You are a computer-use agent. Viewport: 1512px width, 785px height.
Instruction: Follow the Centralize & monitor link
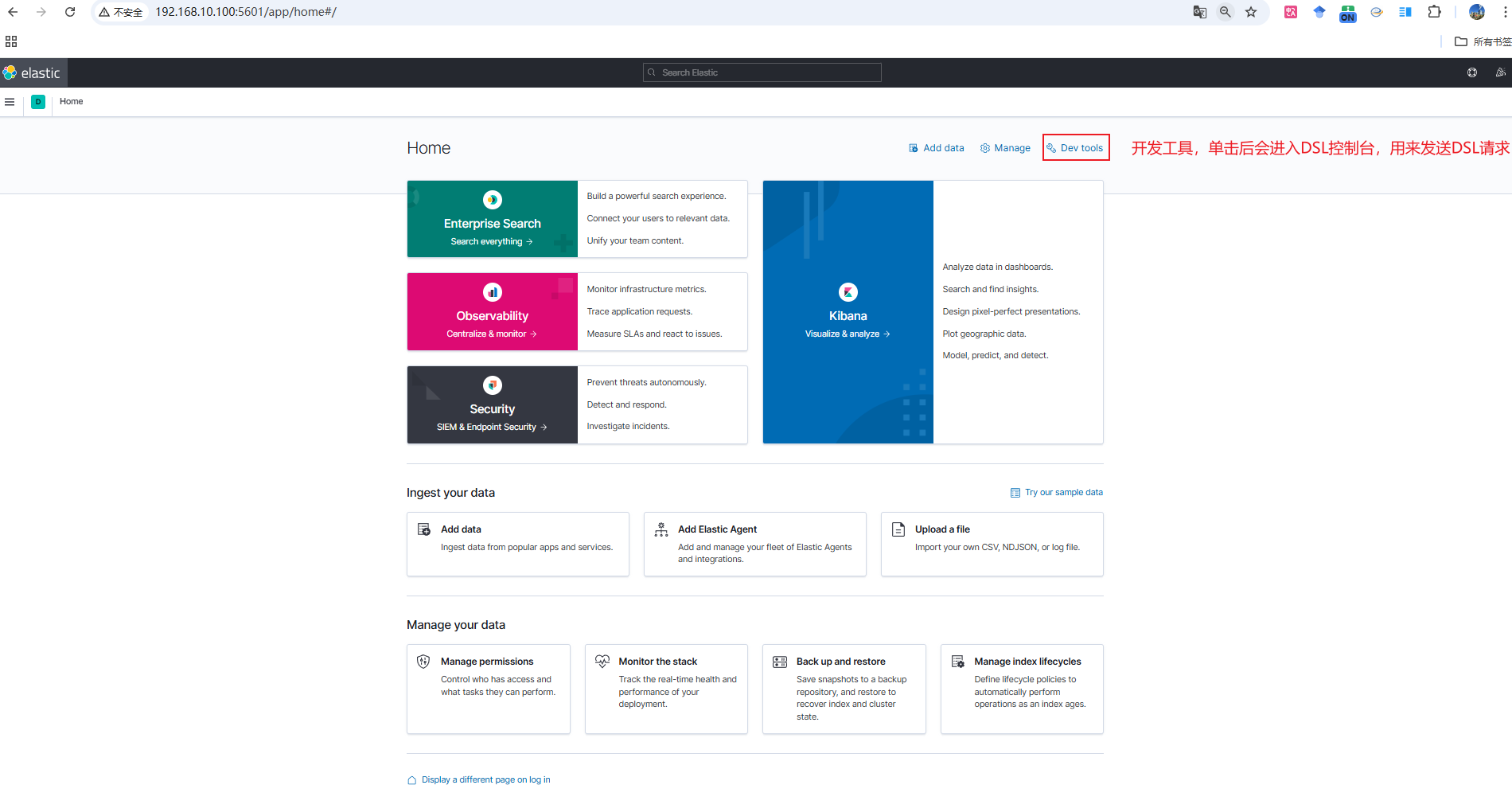click(492, 334)
